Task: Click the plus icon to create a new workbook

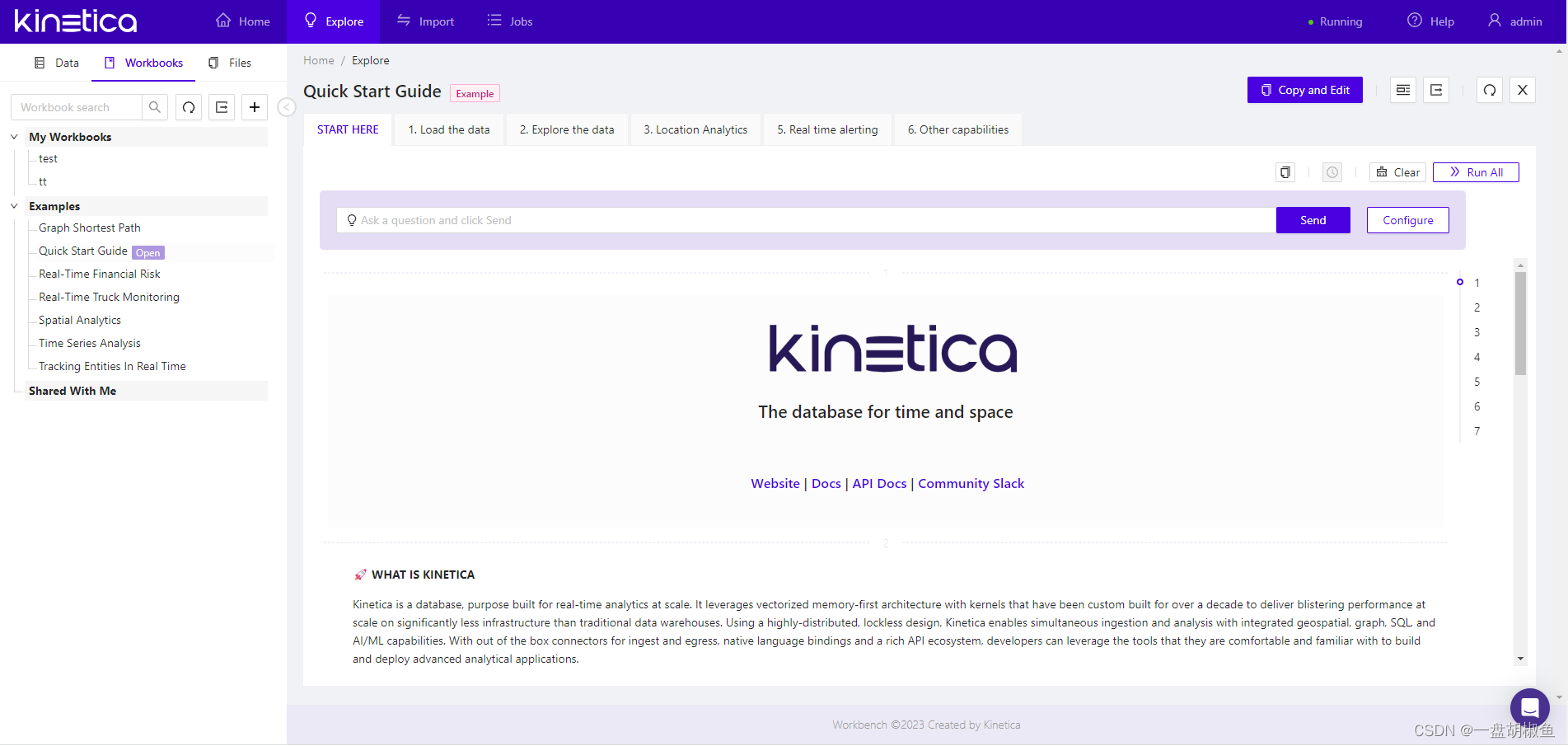Action: pos(254,107)
